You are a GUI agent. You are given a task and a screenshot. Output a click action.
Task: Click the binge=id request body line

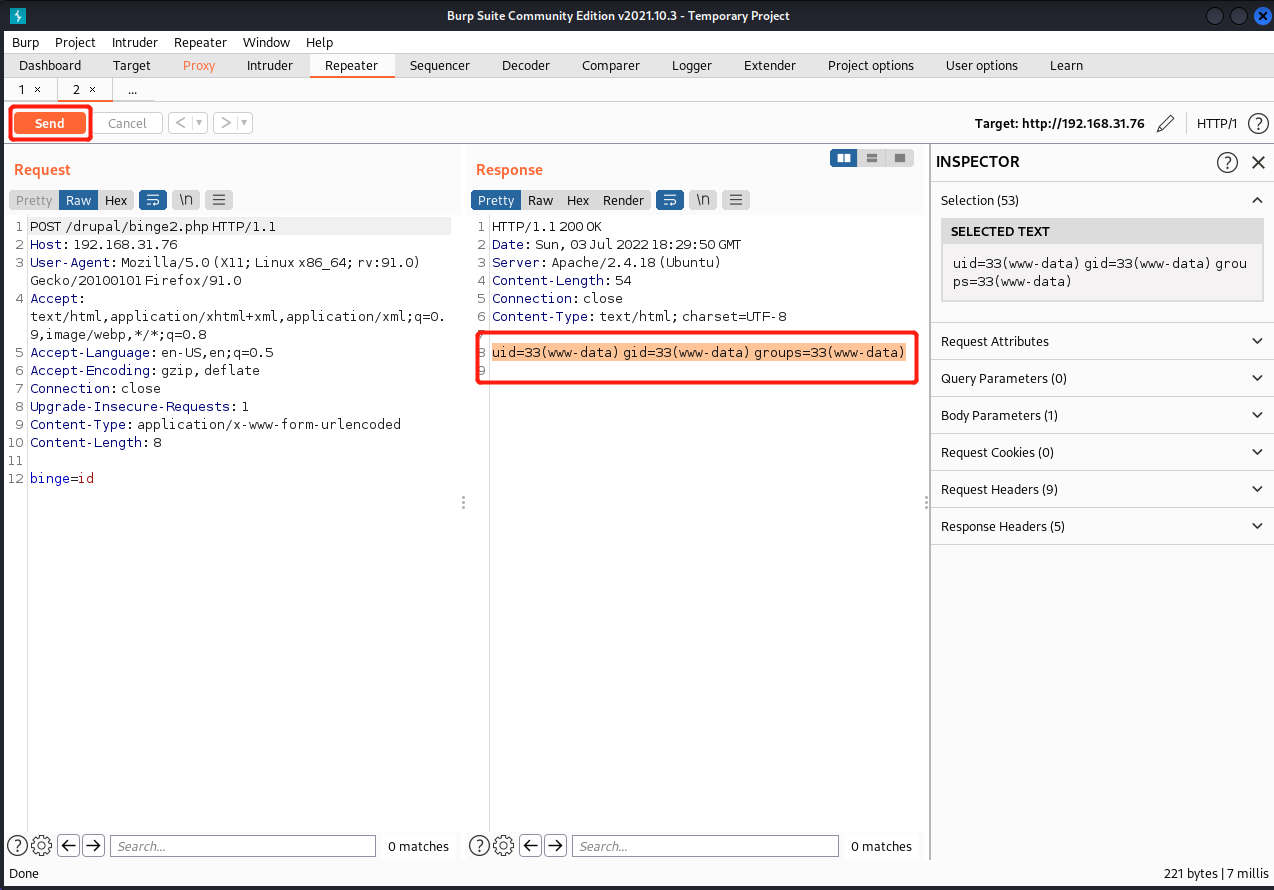[62, 478]
